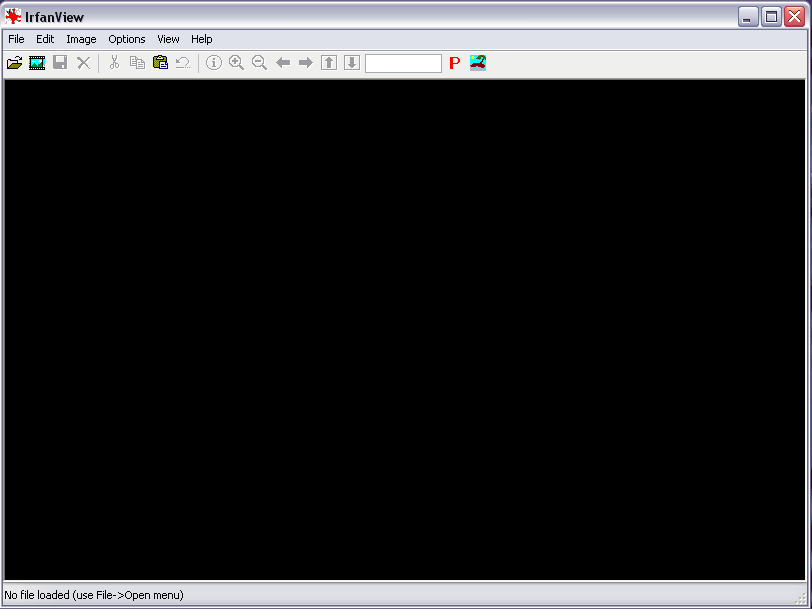The image size is (812, 609).
Task: Open the Image menu
Action: tap(81, 39)
